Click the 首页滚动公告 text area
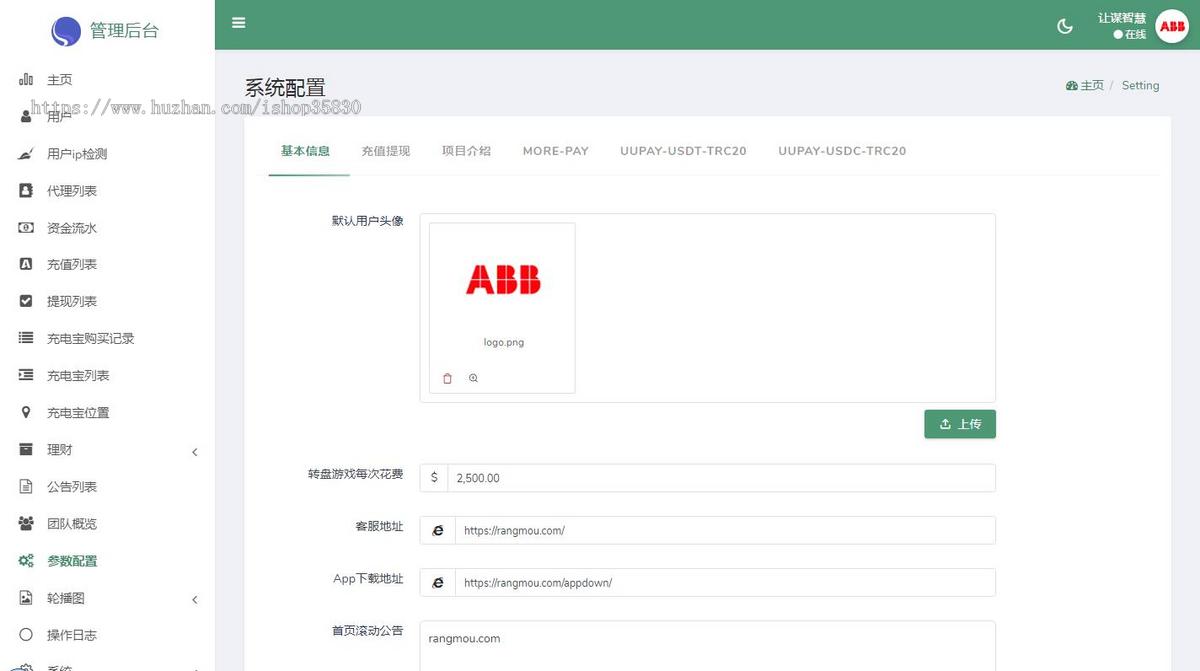1200x671 pixels. 708,646
